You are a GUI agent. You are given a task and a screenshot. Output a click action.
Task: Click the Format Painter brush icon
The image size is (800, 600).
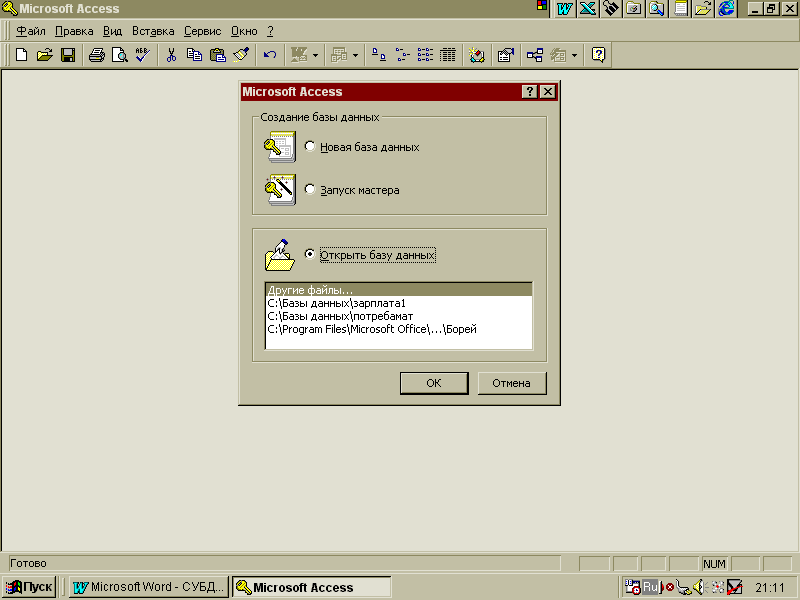[x=241, y=55]
